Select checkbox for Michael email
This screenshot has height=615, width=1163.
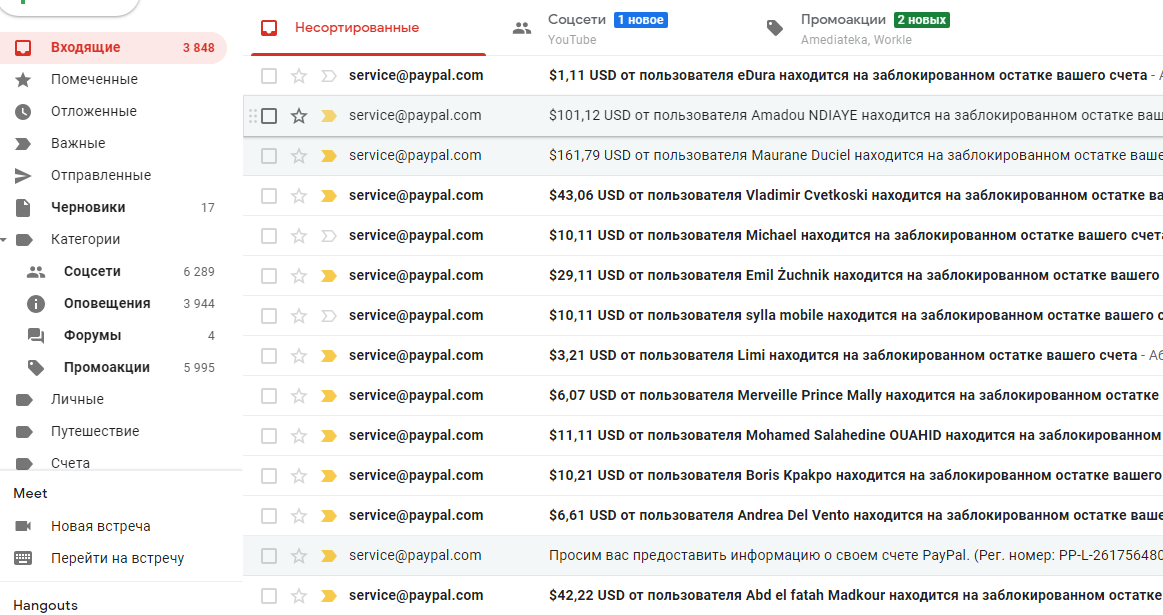[x=269, y=236]
